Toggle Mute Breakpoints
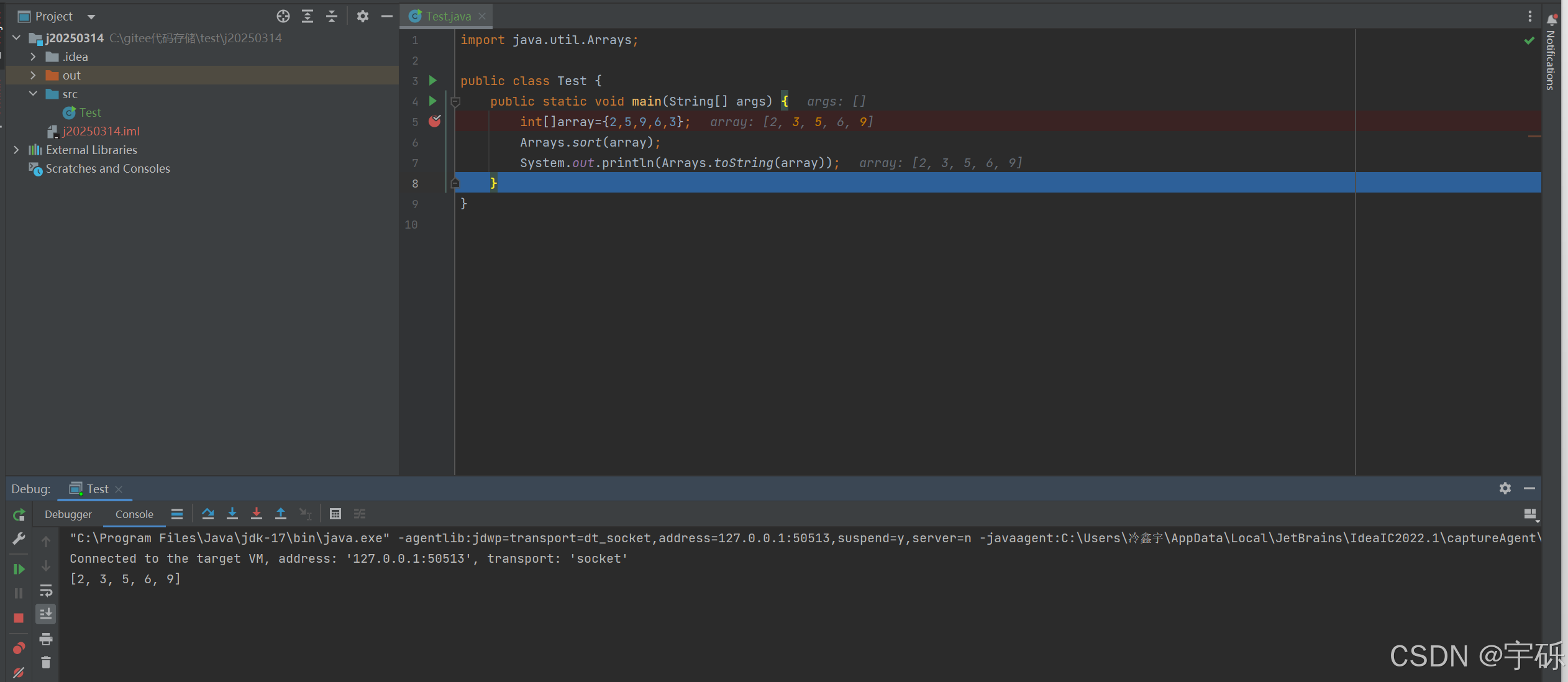The image size is (1568, 682). point(19,672)
